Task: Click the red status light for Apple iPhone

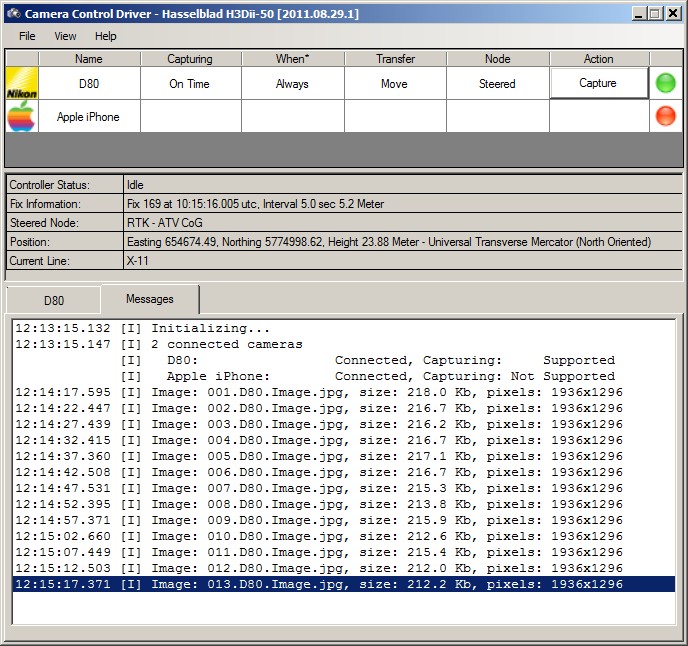Action: click(665, 117)
